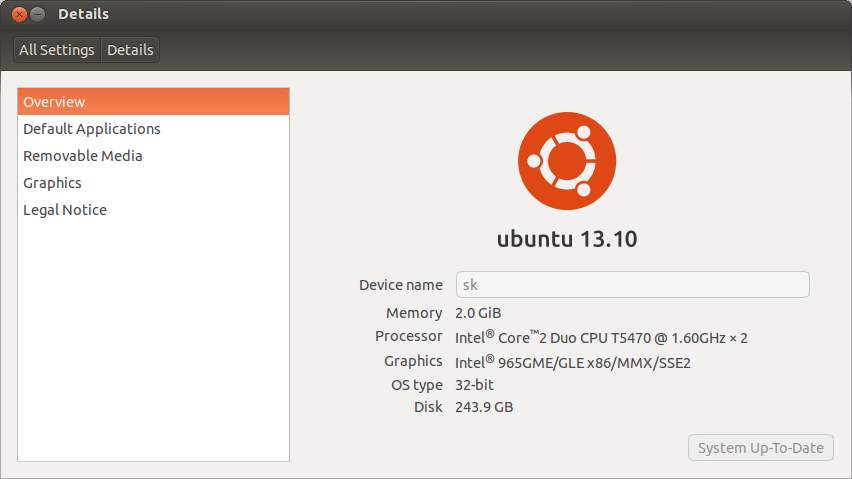
Task: Minimize the Details window
Action: point(38,14)
